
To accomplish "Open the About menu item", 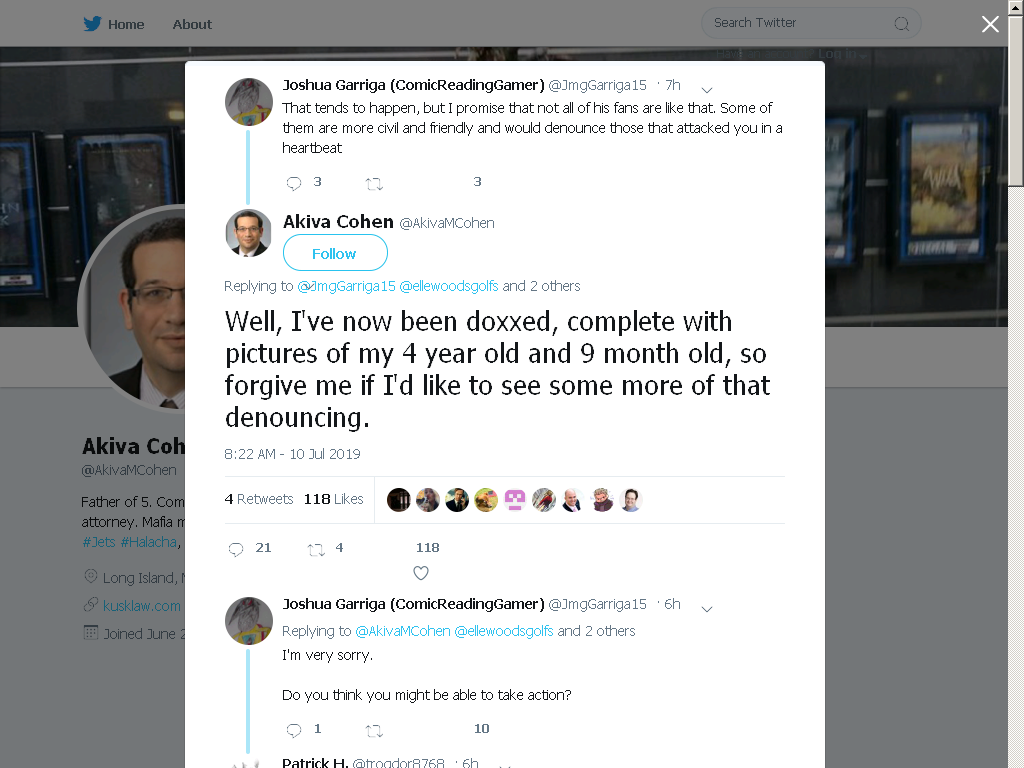I will click(x=192, y=24).
